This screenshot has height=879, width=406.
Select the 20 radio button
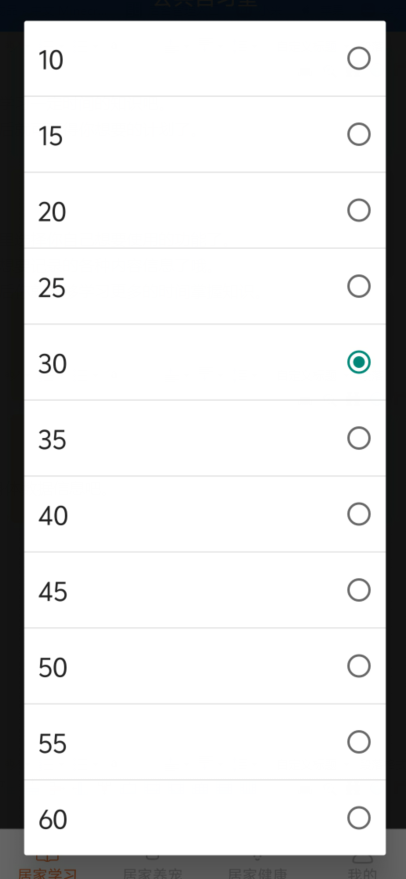click(x=359, y=210)
